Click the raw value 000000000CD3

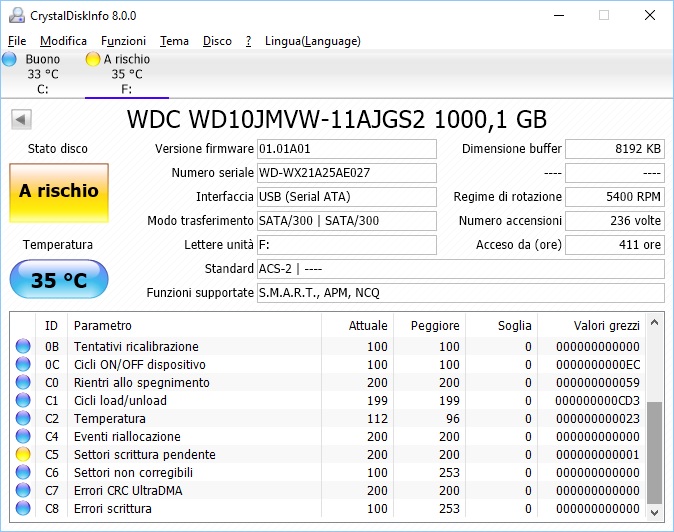pos(597,401)
